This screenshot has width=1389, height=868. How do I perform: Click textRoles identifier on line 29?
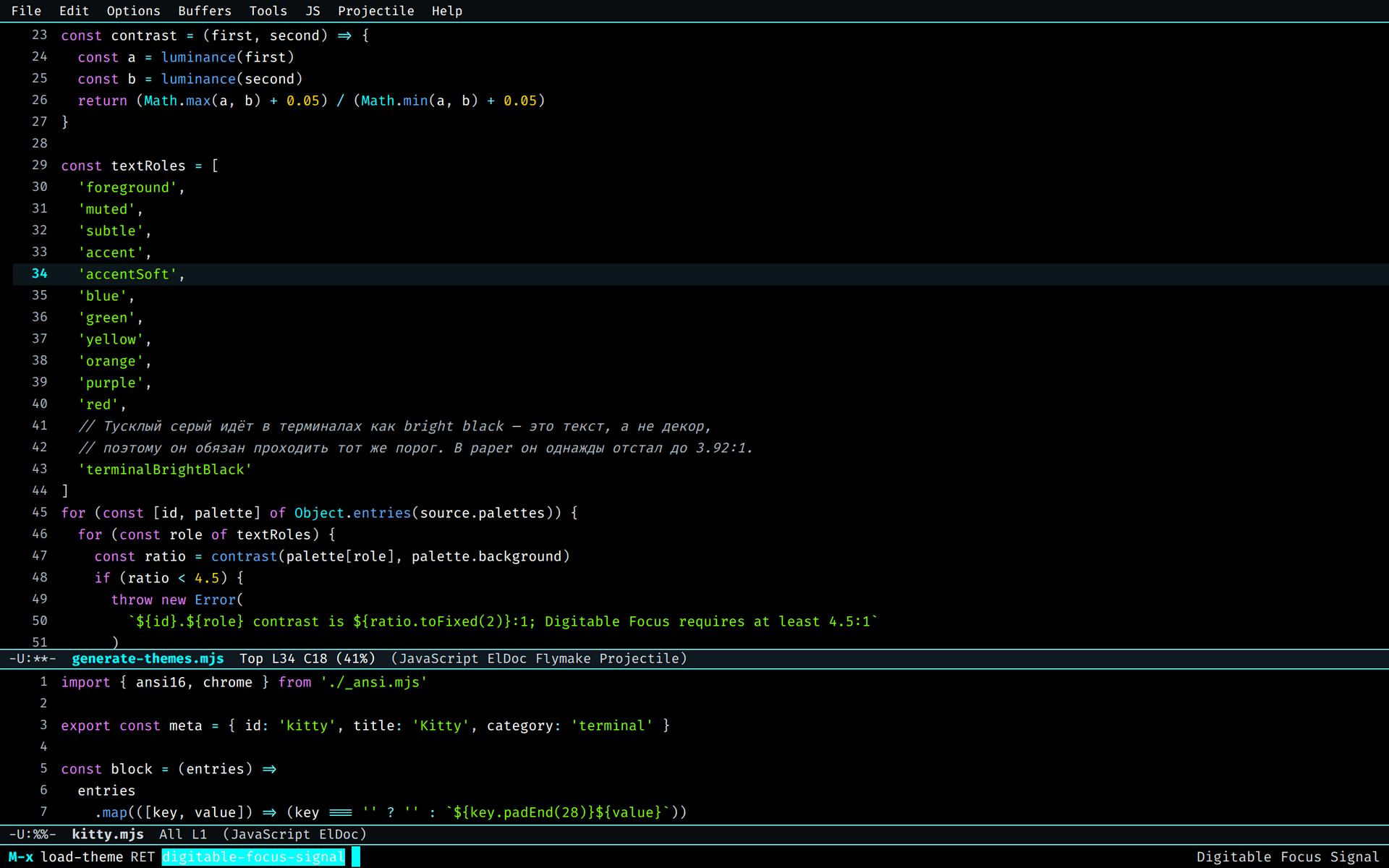[148, 166]
